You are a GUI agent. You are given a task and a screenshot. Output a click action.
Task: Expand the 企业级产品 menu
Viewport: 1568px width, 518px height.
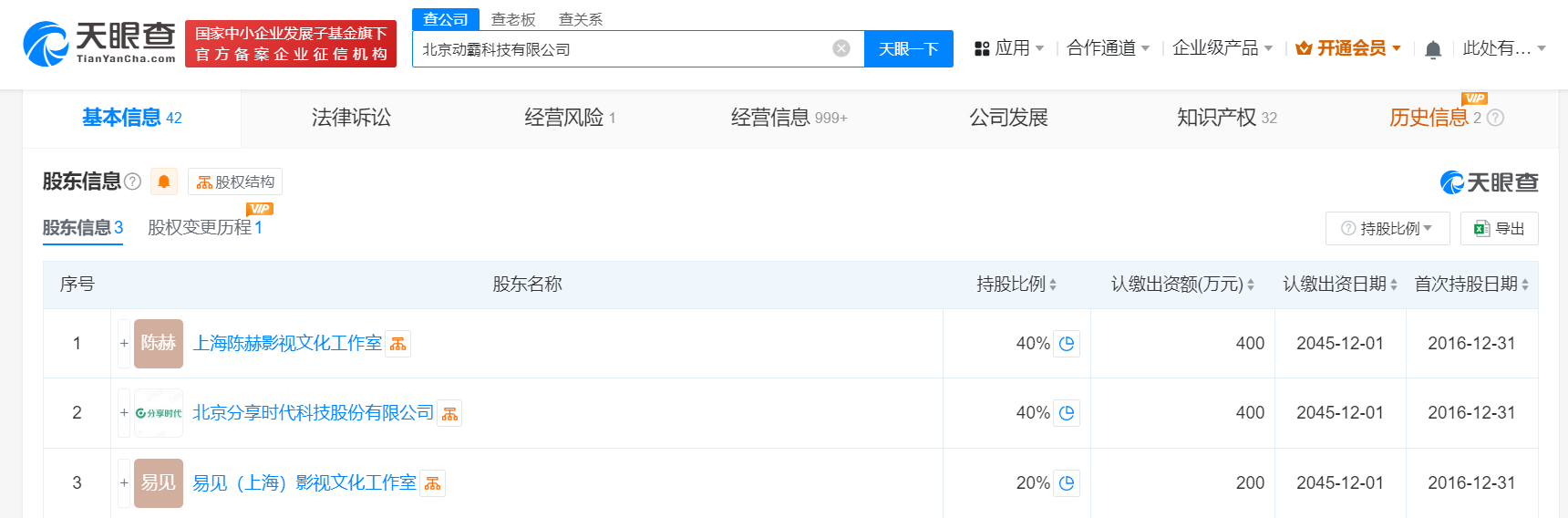[1222, 48]
